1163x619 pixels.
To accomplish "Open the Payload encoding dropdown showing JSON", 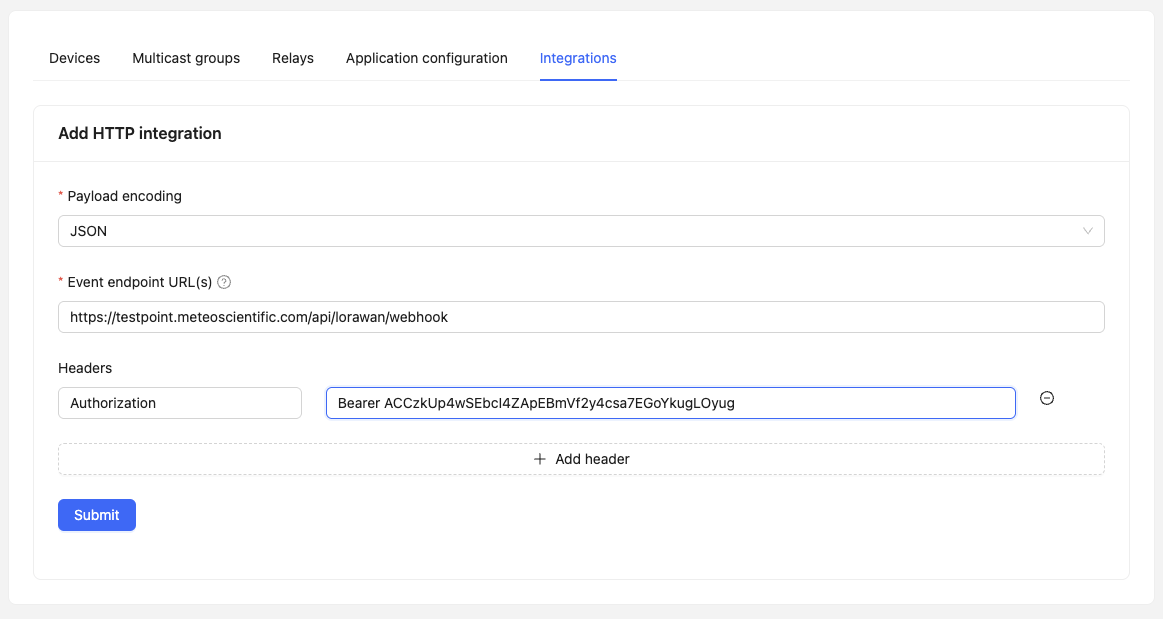I will (x=580, y=231).
